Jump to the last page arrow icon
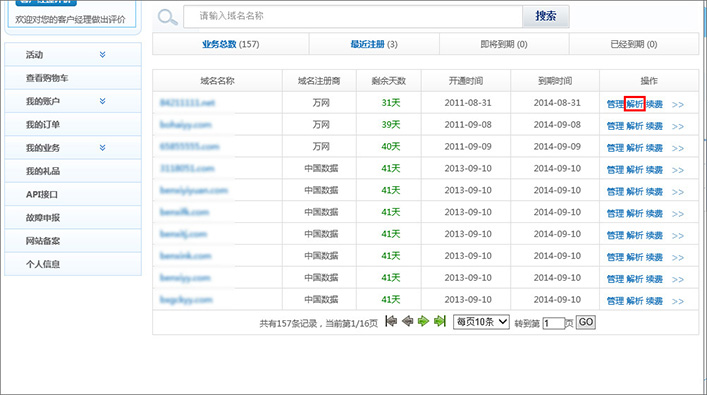The width and height of the screenshot is (707, 395). (x=440, y=321)
